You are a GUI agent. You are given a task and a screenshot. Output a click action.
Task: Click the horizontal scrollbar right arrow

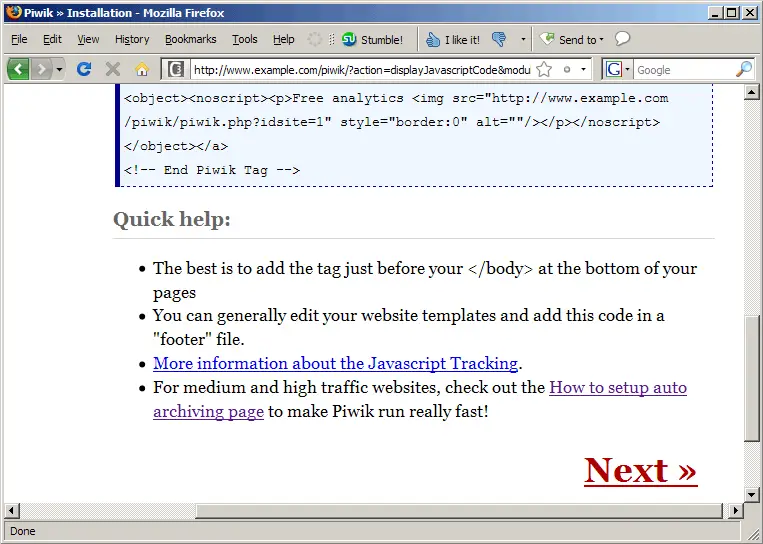tap(736, 511)
